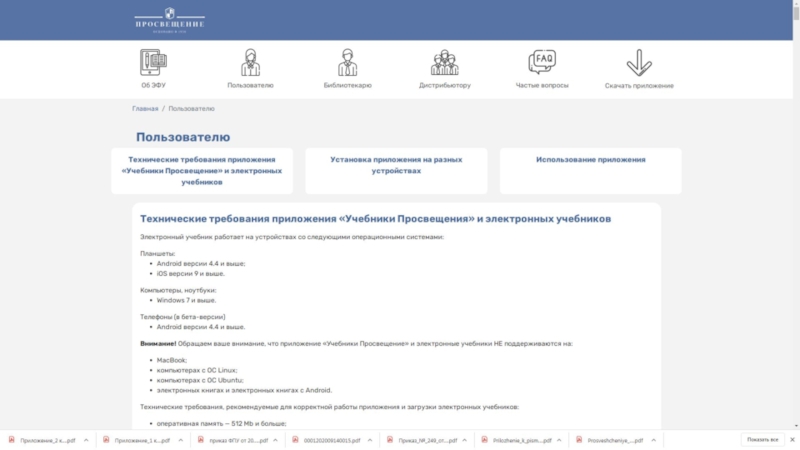Open the Технические требования приложения card

(202, 171)
